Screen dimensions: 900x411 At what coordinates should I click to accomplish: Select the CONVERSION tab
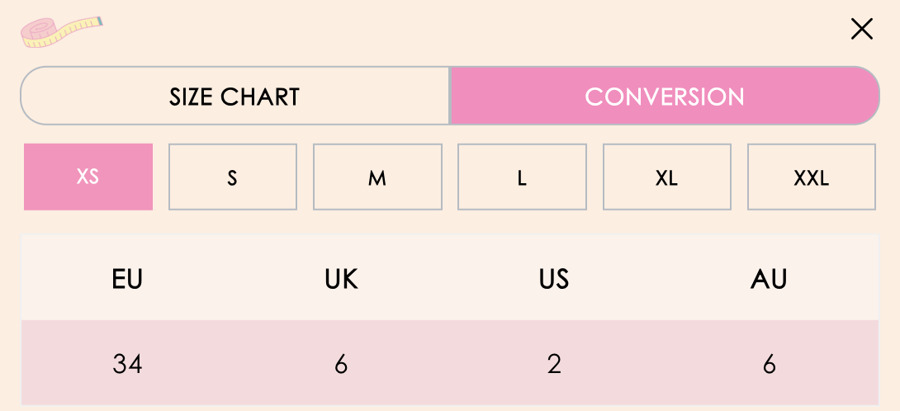coord(664,96)
